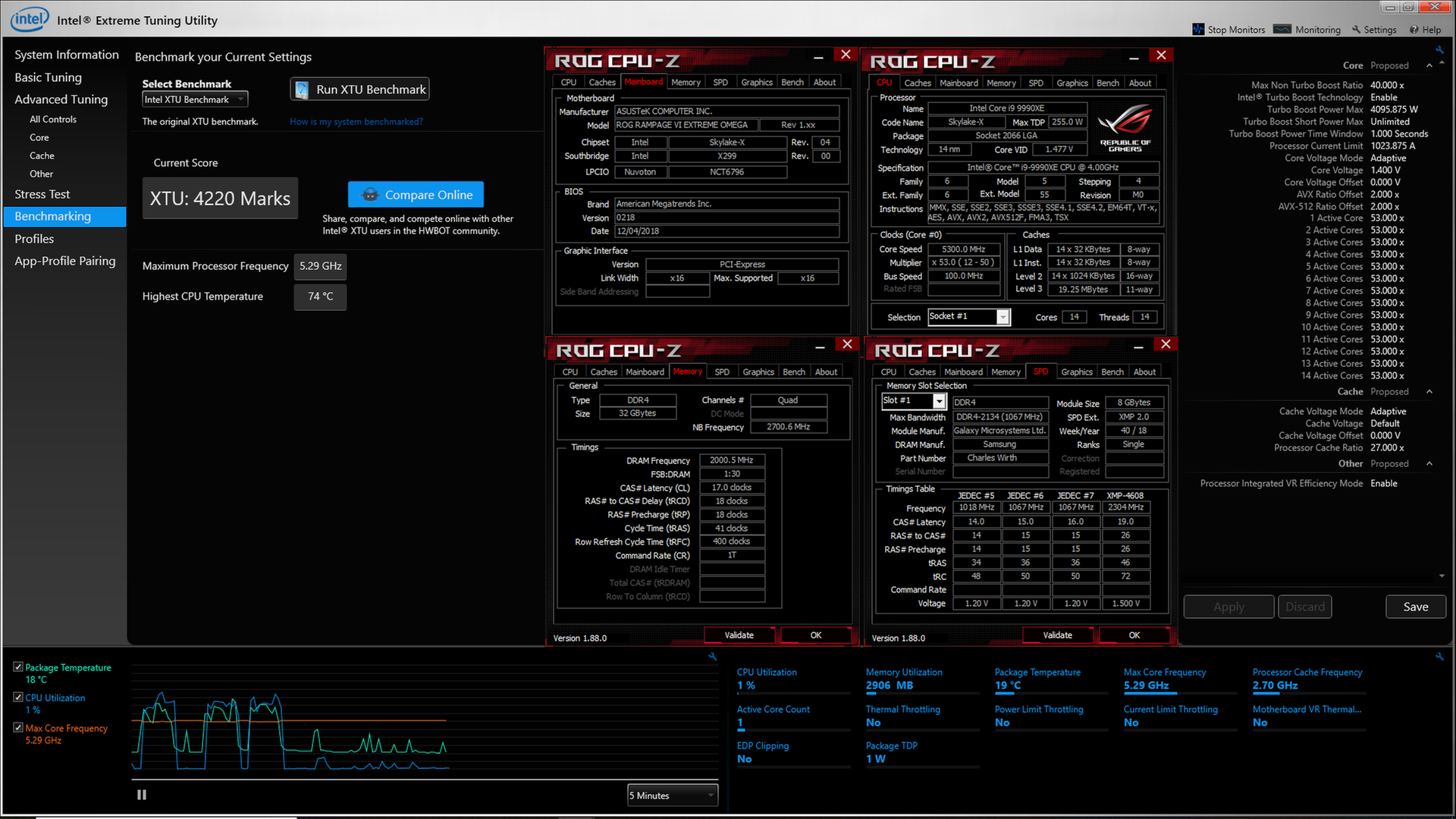This screenshot has width=1456, height=819.
Task: Click the Run XTU Benchmark icon
Action: click(302, 89)
